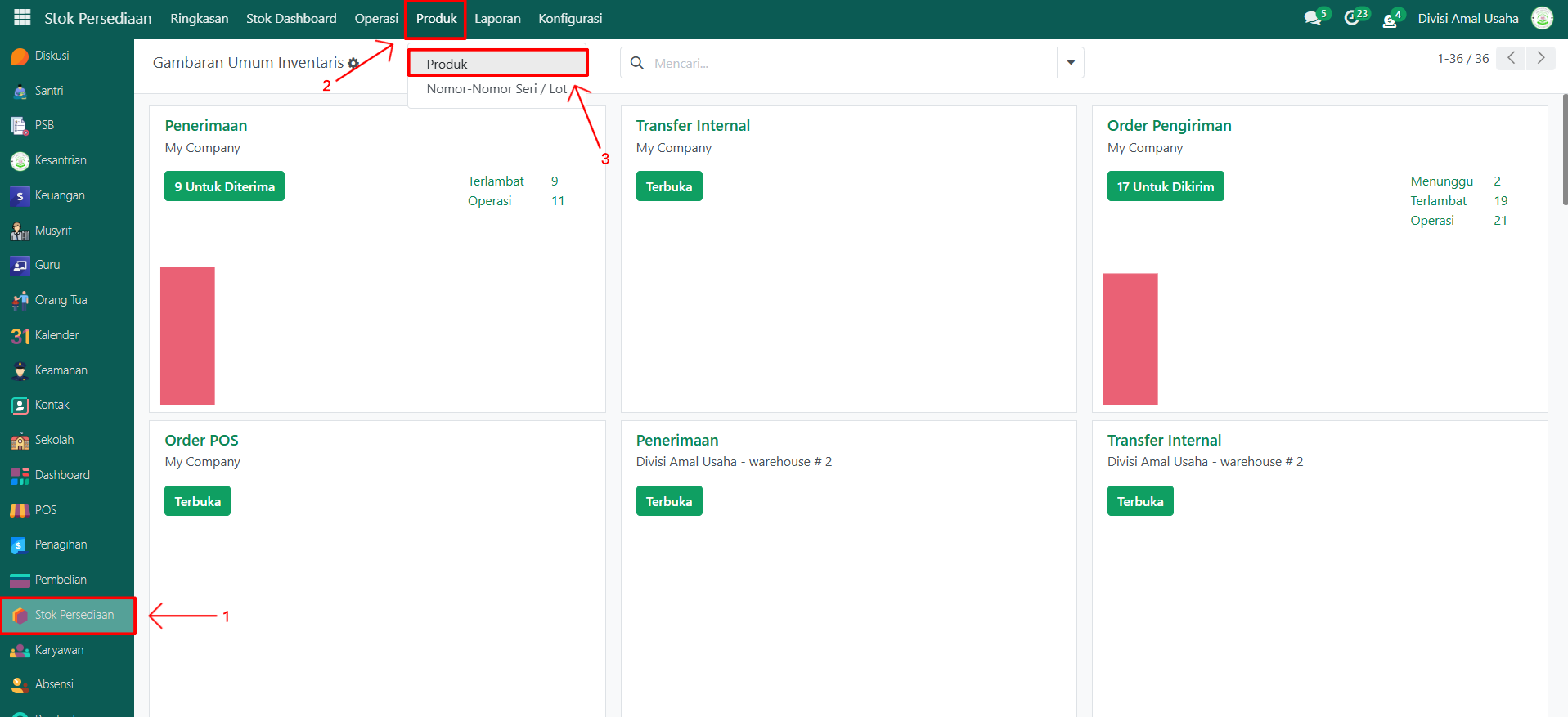Choose Nomor-Nomor Seri / Lot menu entry
Image resolution: width=1568 pixels, height=717 pixels.
coord(496,89)
